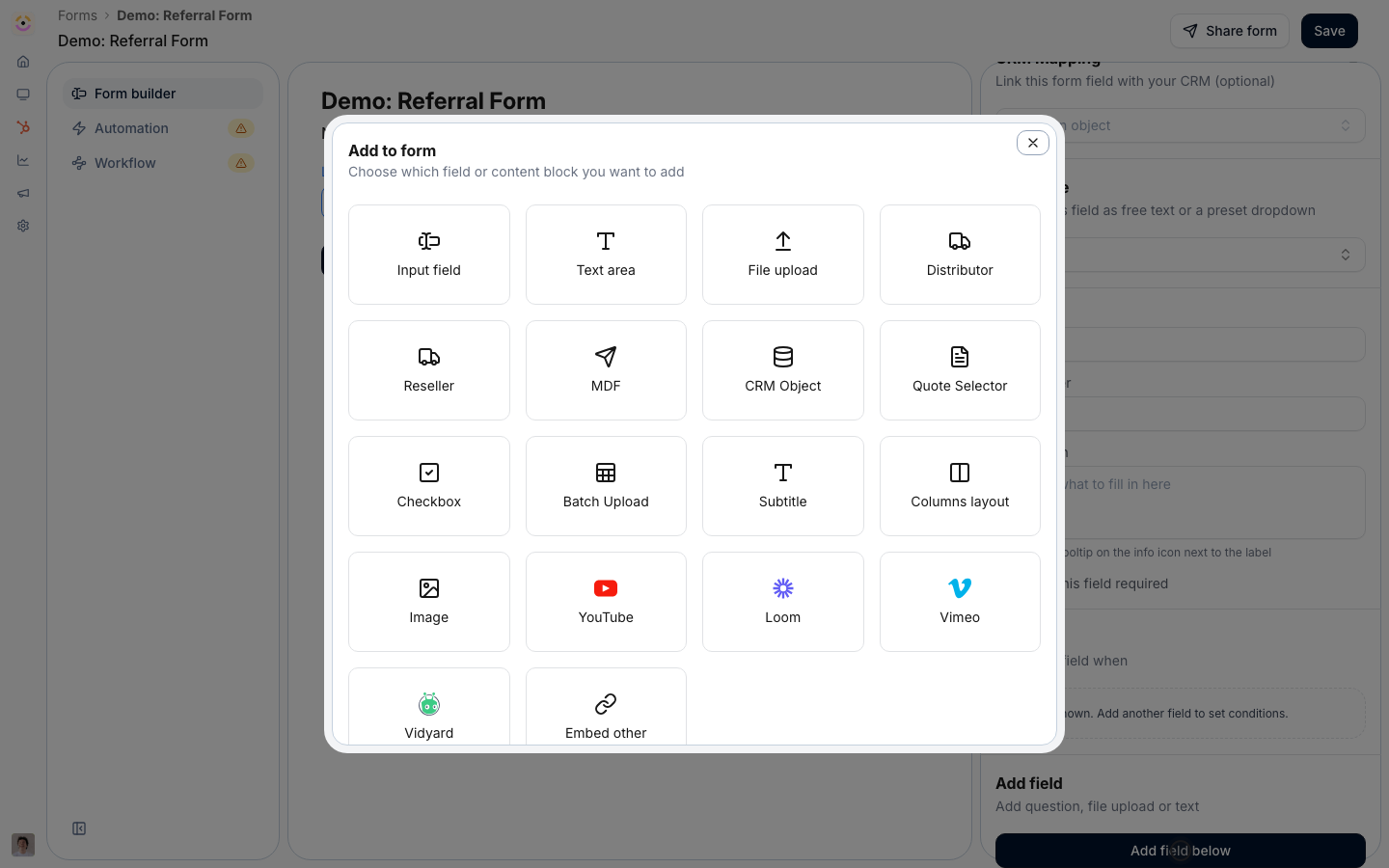Screen dimensions: 1389x868
Task: Choose the Vimeo embed icon
Action: (960, 588)
